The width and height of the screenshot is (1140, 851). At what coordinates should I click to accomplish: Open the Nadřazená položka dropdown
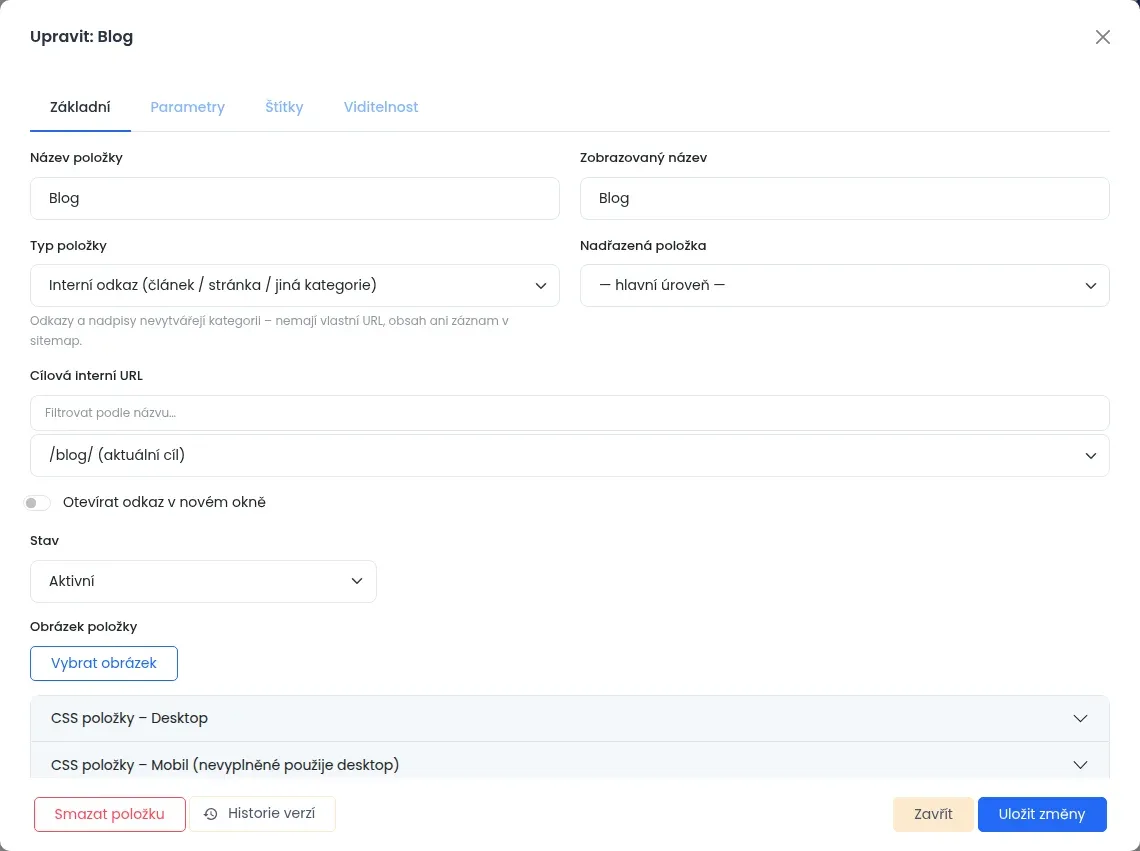pyautogui.click(x=845, y=285)
